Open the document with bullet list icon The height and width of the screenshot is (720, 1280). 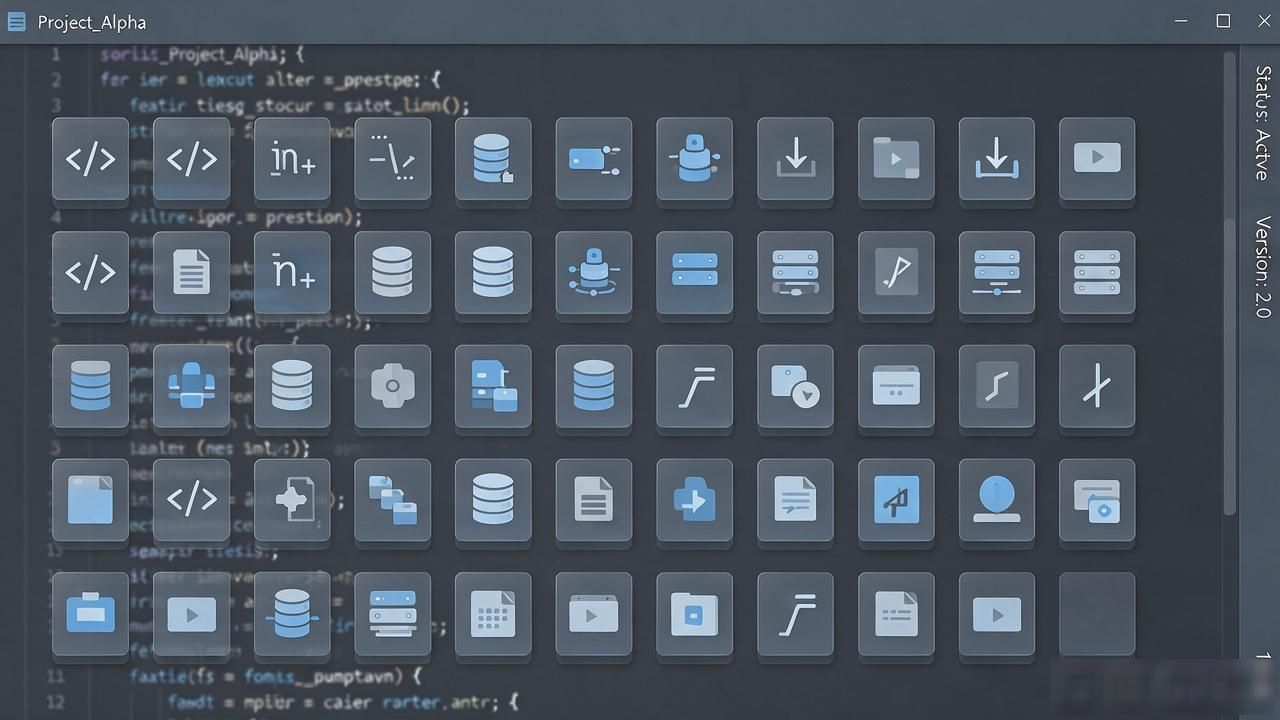point(896,613)
